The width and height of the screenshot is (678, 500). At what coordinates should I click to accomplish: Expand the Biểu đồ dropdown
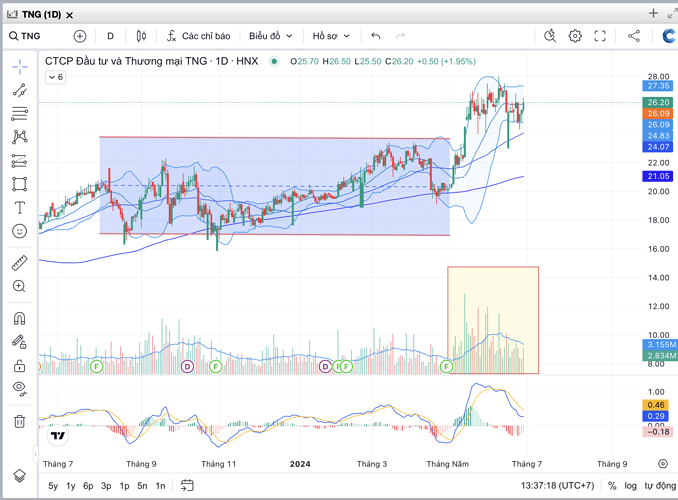[271, 36]
